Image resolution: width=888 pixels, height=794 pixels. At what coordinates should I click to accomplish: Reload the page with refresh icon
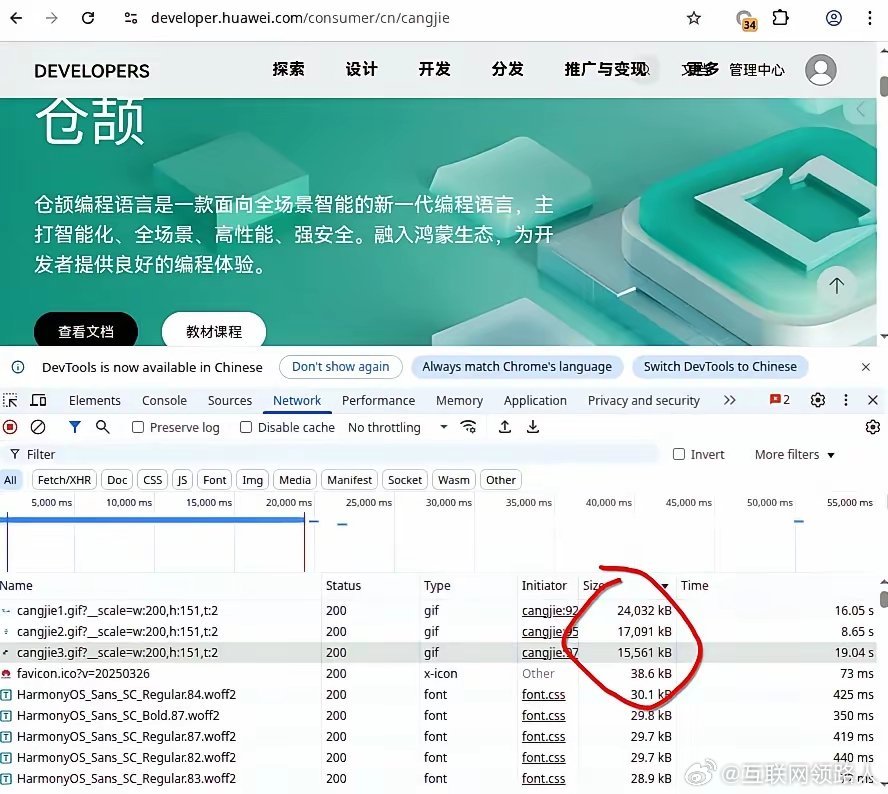point(88,18)
